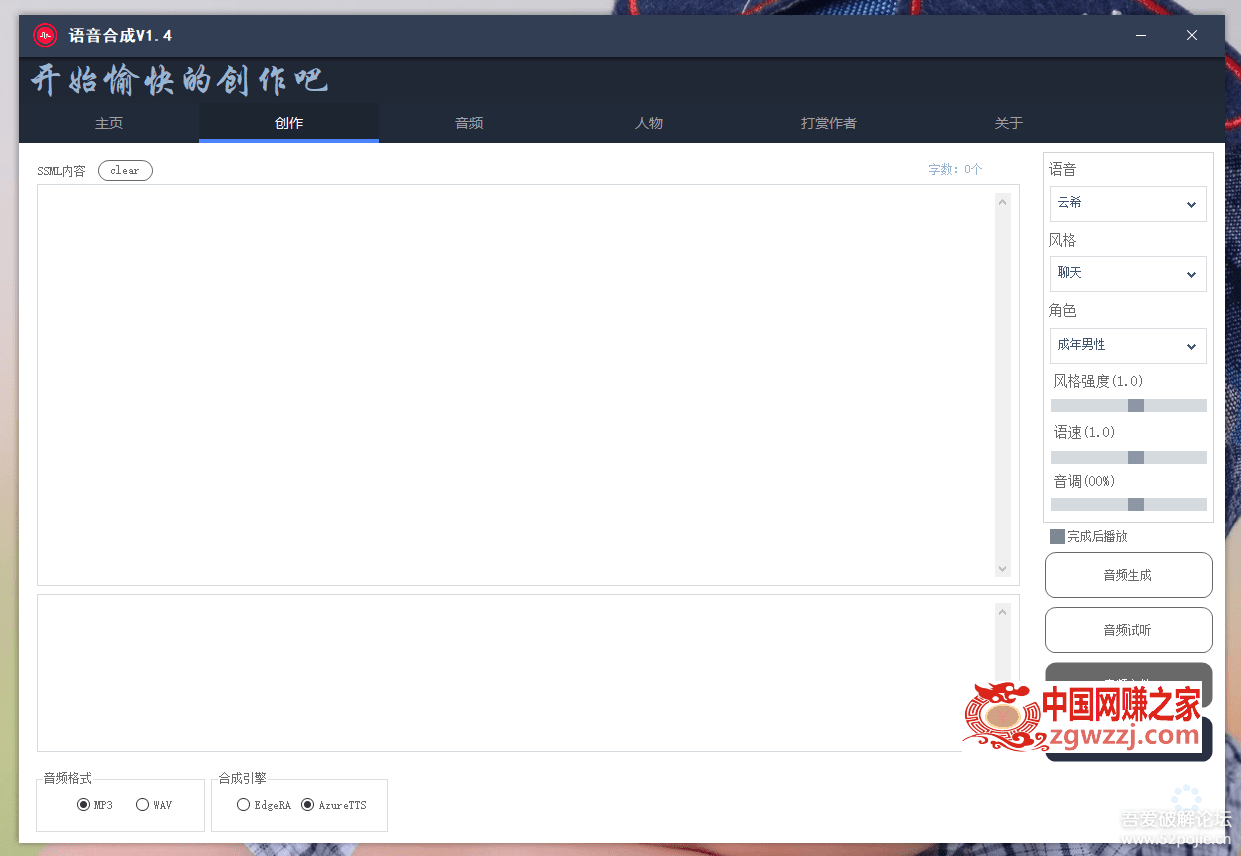Open the 音频 tab

[469, 123]
